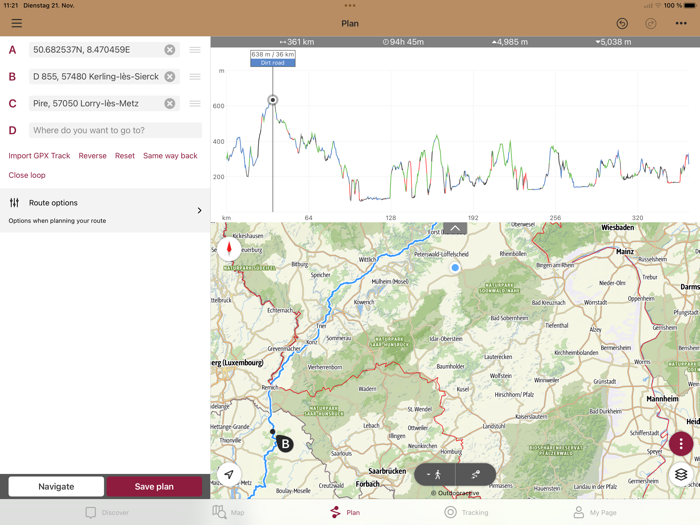Save the plan
700x525 pixels.
154,486
